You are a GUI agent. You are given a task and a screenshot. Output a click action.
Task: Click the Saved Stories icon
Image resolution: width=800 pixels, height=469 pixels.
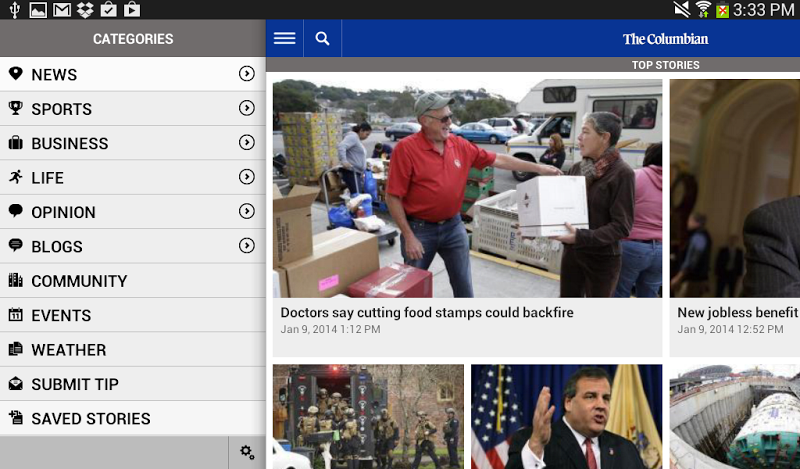(x=16, y=417)
